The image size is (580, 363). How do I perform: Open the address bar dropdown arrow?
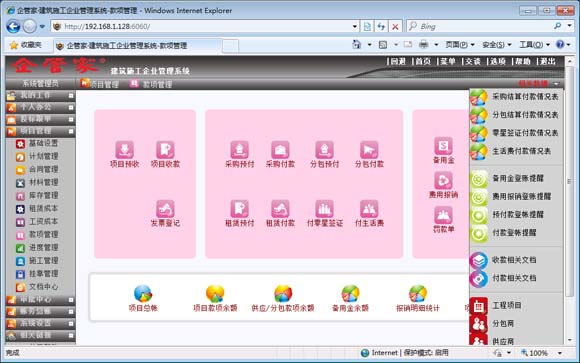[x=355, y=27]
